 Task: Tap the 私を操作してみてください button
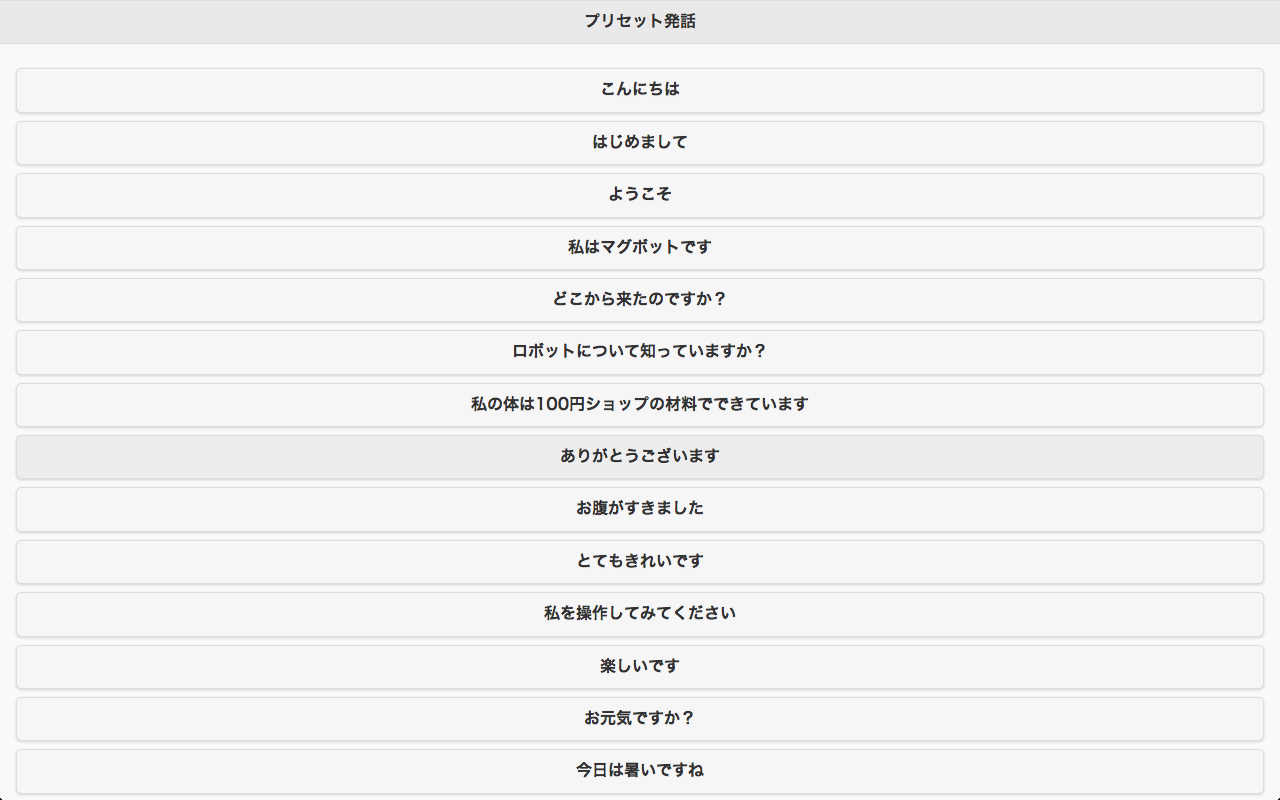click(640, 614)
